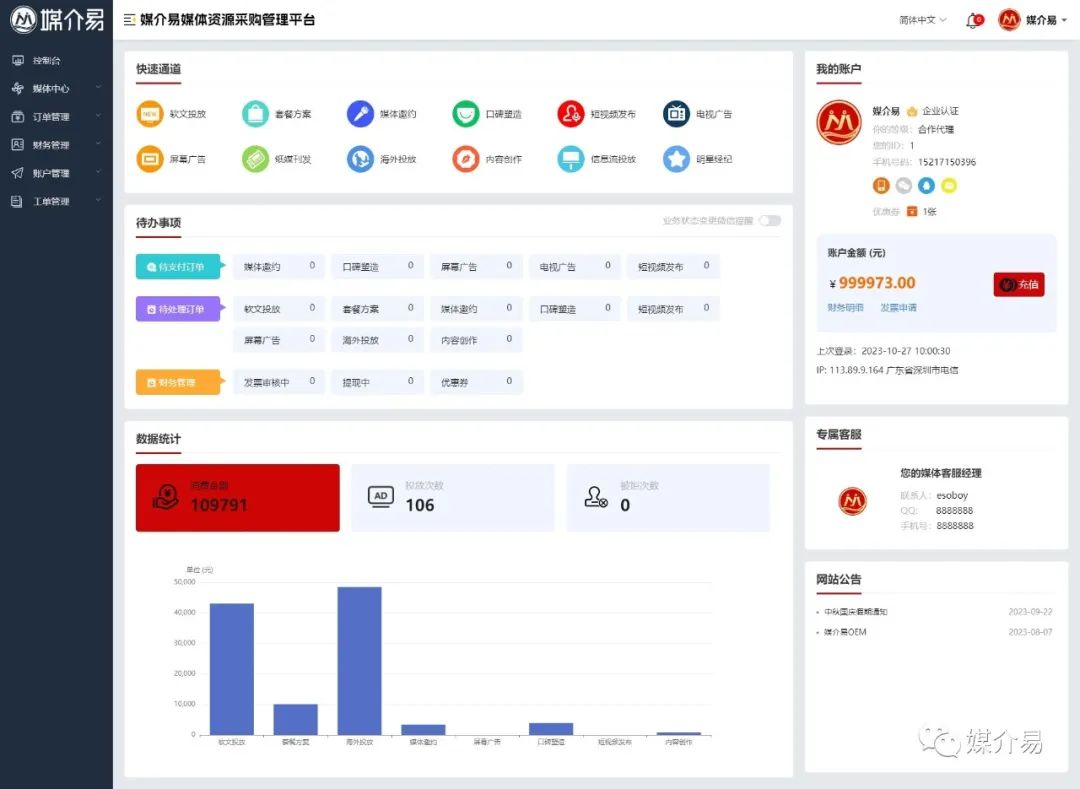Viewport: 1080px width, 789px height.
Task: Click the 内容创作 compass icon
Action: coord(465,159)
